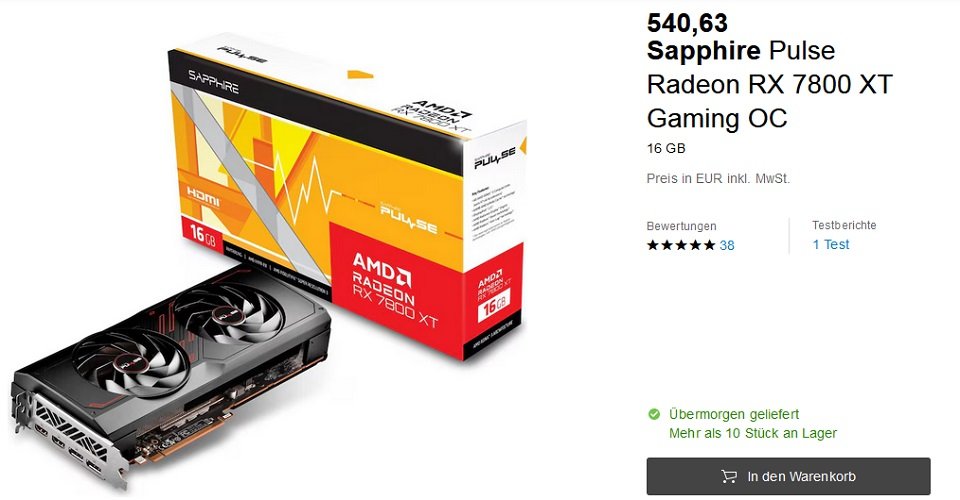Click the Preis in EUR inkl. MwSt. note
Viewport: 960px width, 500px height.
point(718,179)
